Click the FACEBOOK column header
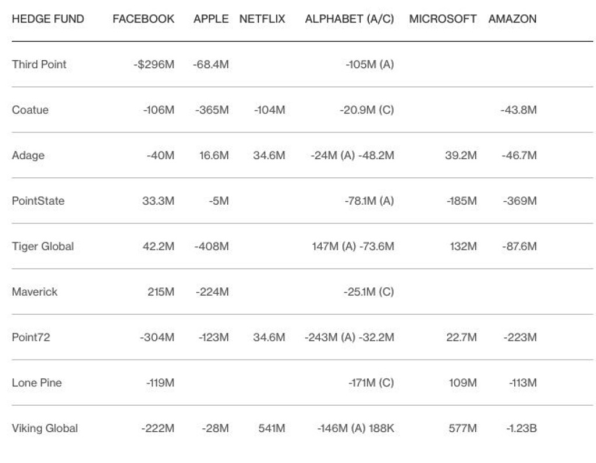 [x=143, y=19]
